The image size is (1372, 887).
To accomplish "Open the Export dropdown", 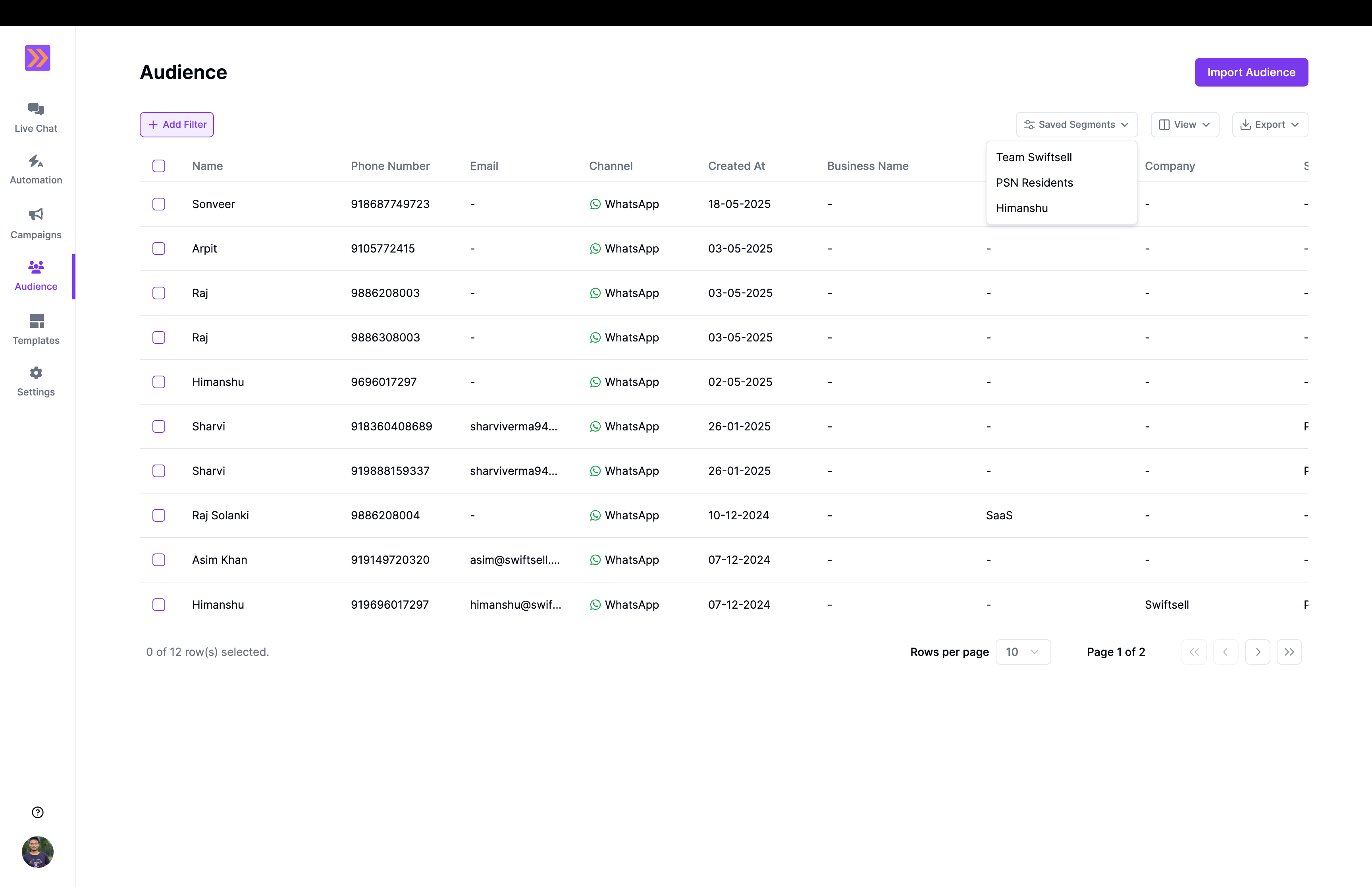I will 1270,124.
